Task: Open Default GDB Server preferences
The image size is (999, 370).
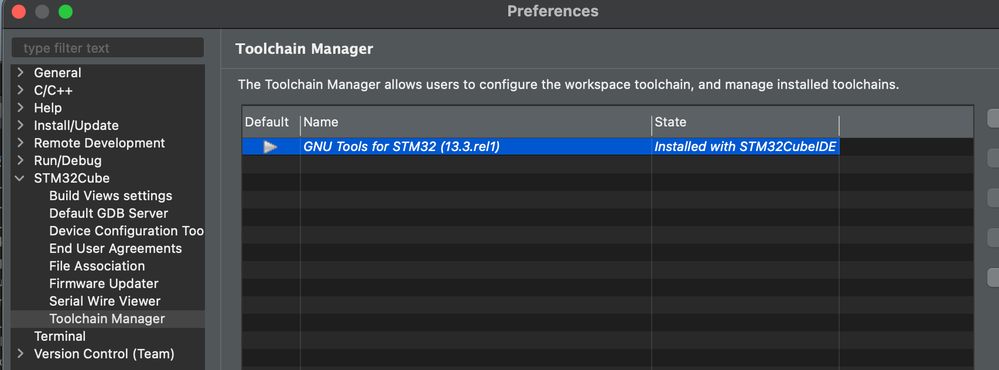Action: tap(109, 213)
